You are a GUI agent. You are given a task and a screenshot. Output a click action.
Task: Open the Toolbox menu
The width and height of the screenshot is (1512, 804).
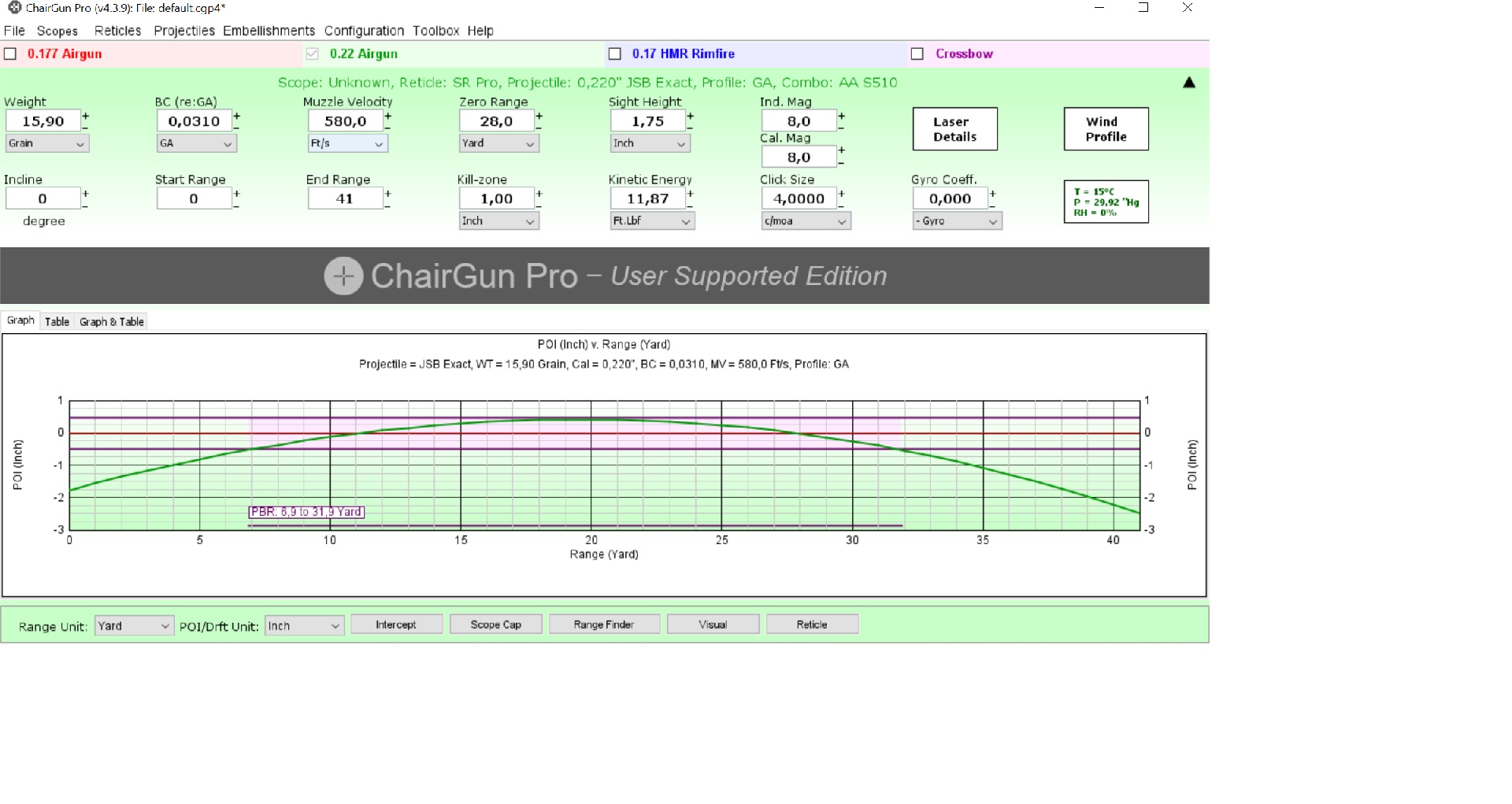tap(435, 31)
